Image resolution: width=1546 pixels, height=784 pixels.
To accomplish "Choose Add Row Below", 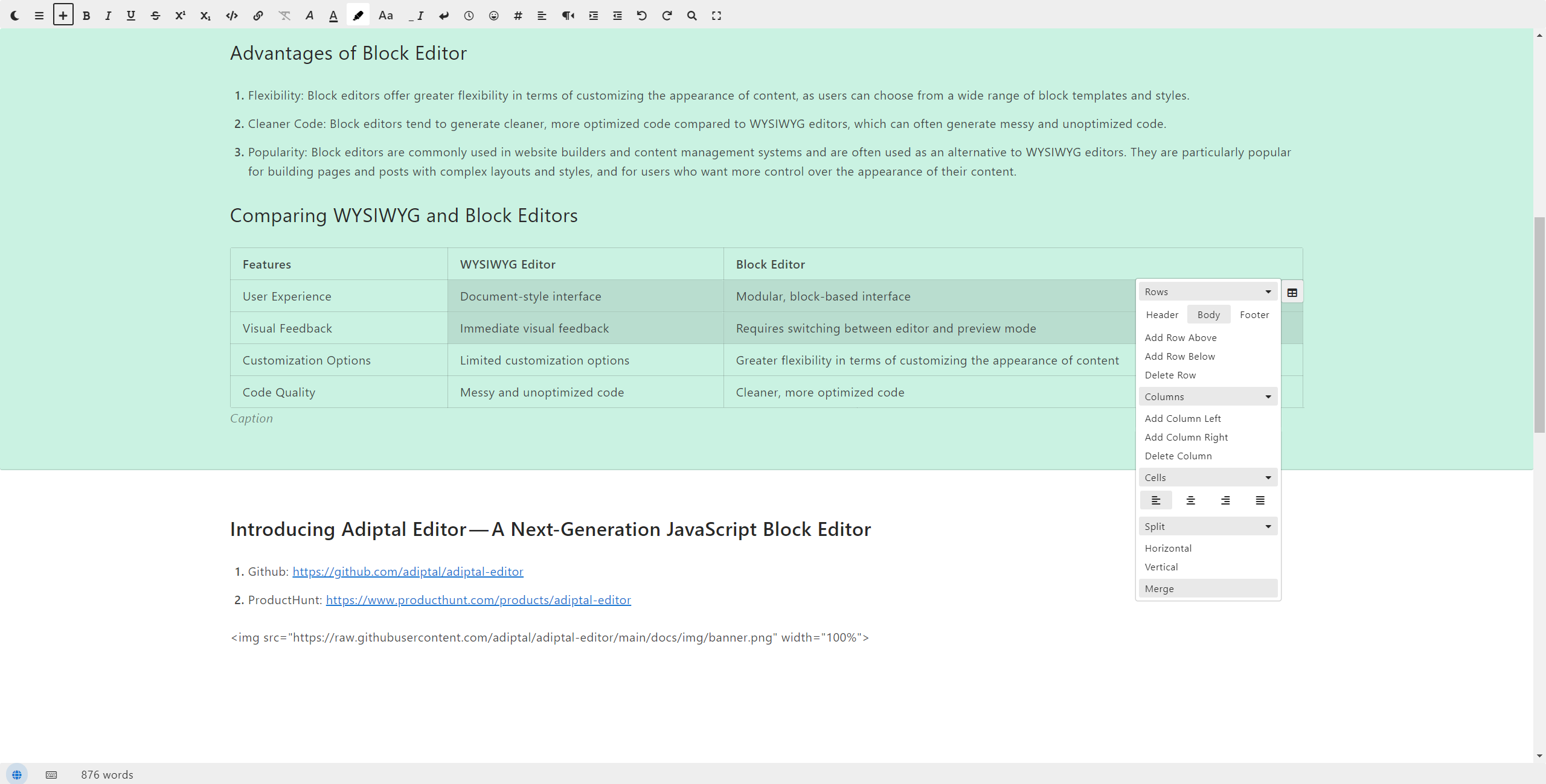I will 1179,356.
